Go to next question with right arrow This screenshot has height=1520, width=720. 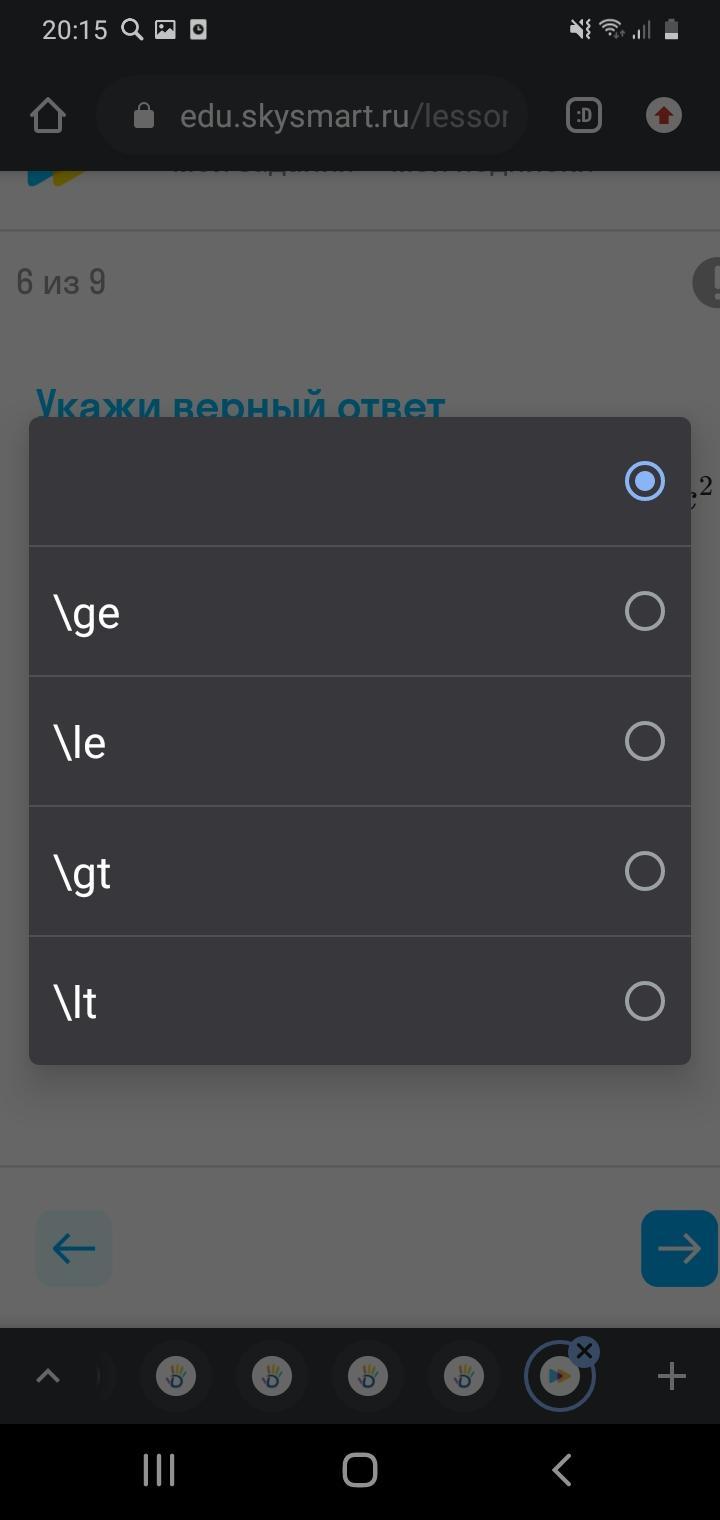pyautogui.click(x=679, y=1248)
